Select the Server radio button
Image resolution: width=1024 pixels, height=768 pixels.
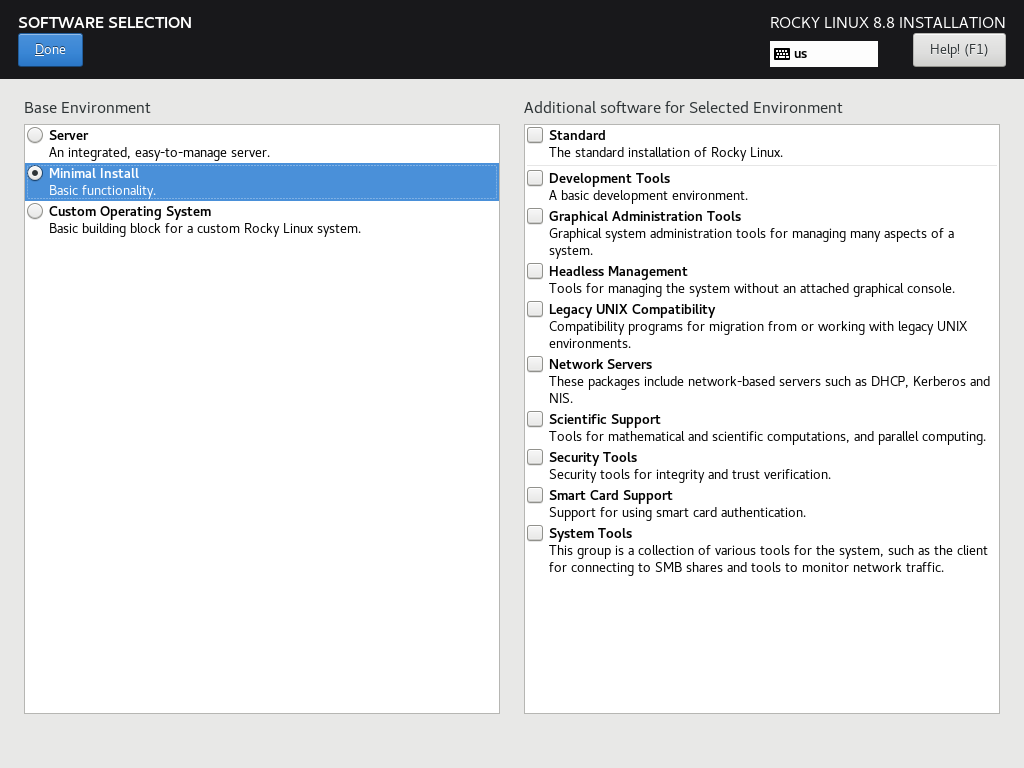[x=35, y=135]
